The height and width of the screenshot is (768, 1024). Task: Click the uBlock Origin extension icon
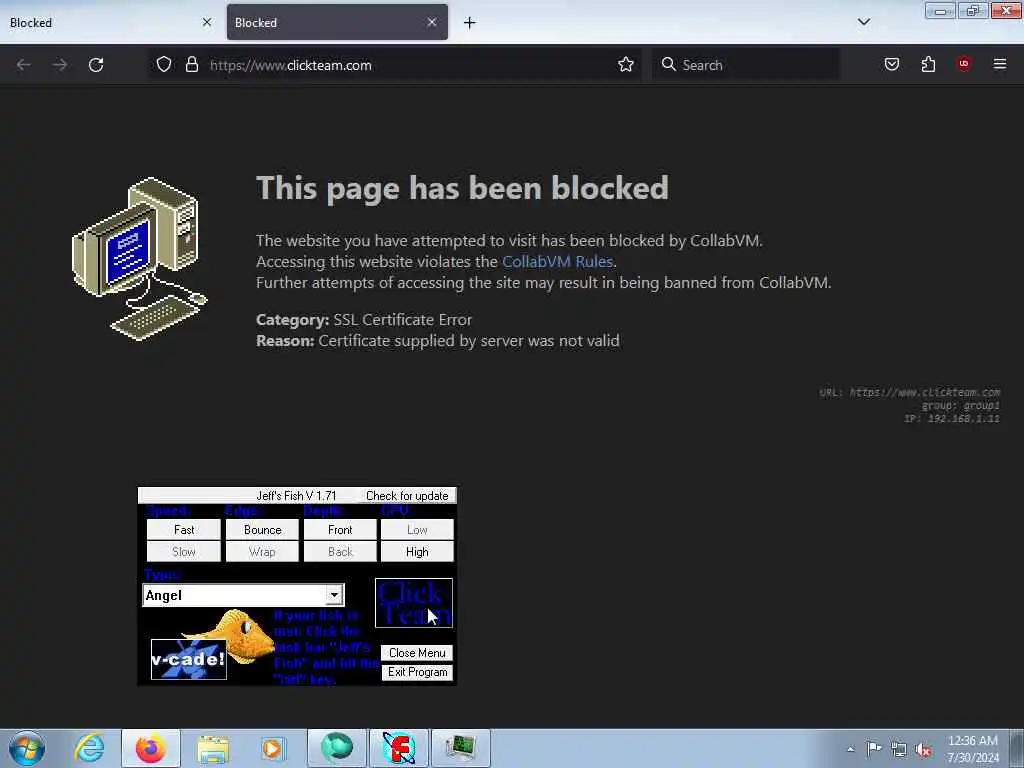(x=964, y=64)
